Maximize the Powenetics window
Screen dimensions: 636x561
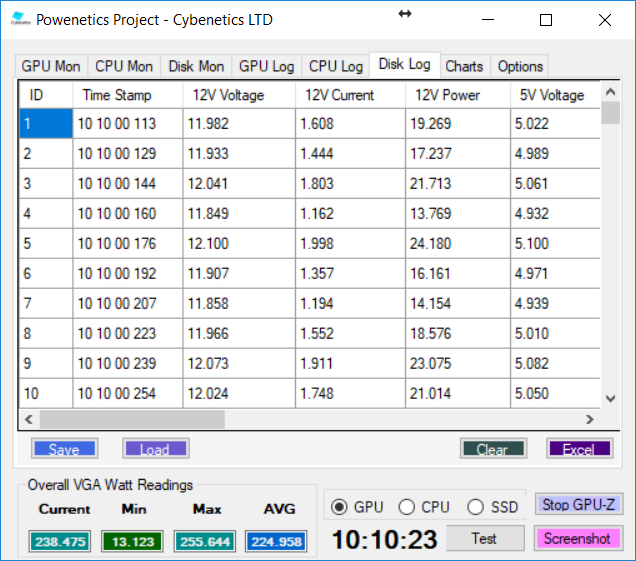pyautogui.click(x=546, y=19)
